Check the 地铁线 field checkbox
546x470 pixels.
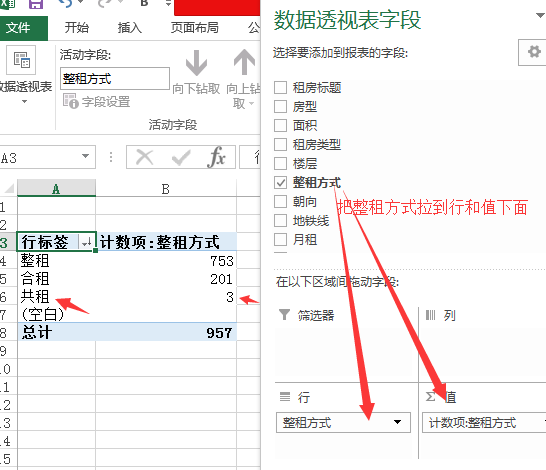click(280, 220)
